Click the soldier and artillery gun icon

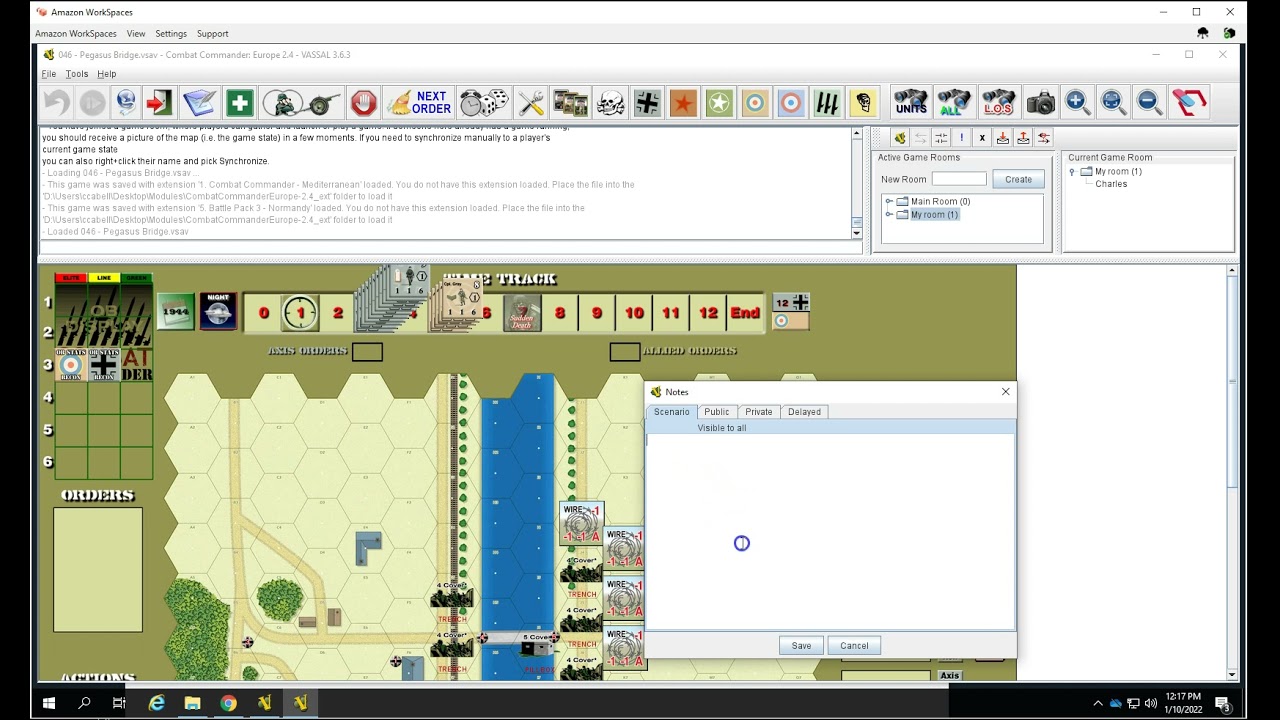click(302, 102)
